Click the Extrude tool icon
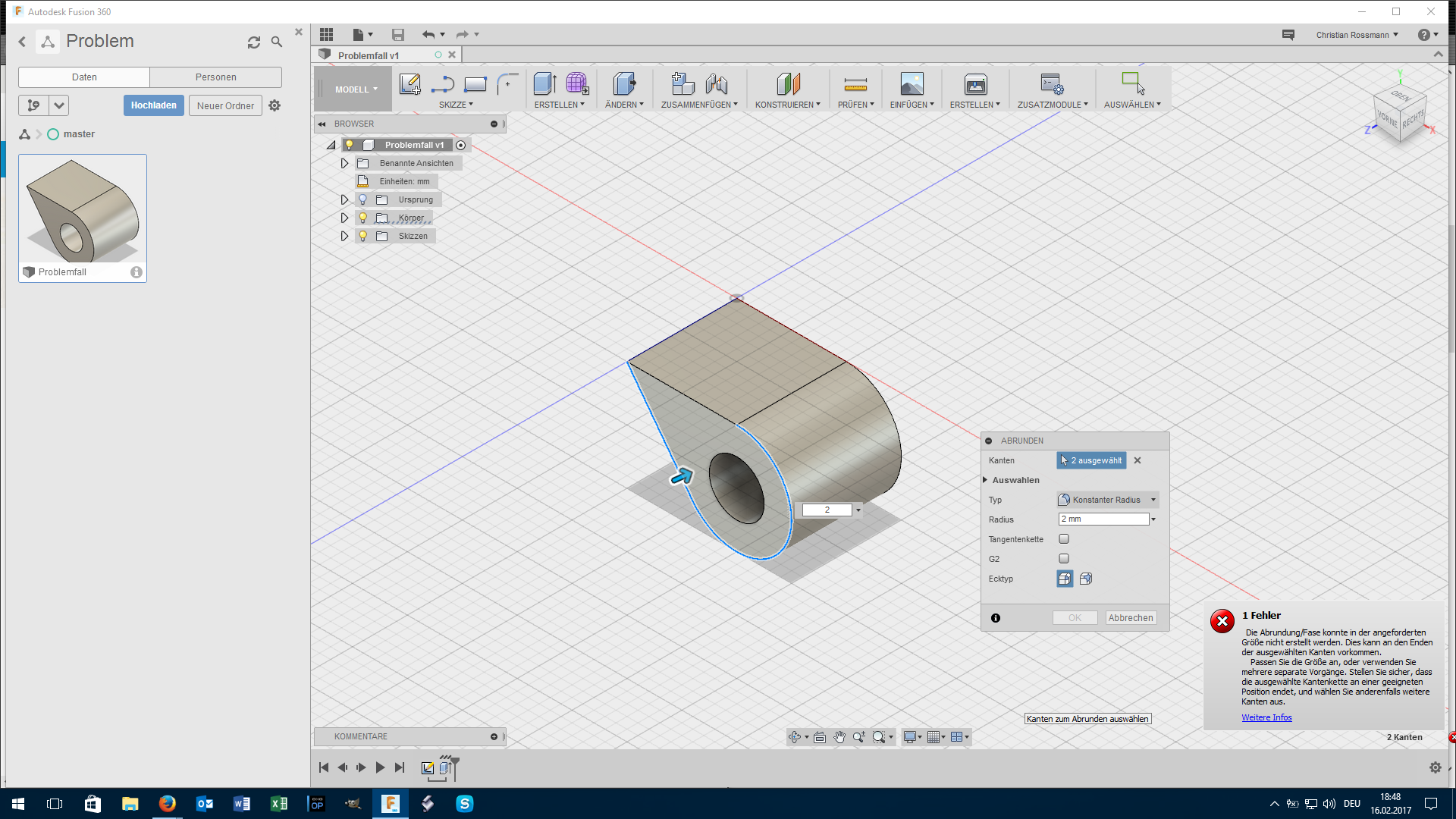Screen dimensions: 1456x819 click(x=544, y=84)
